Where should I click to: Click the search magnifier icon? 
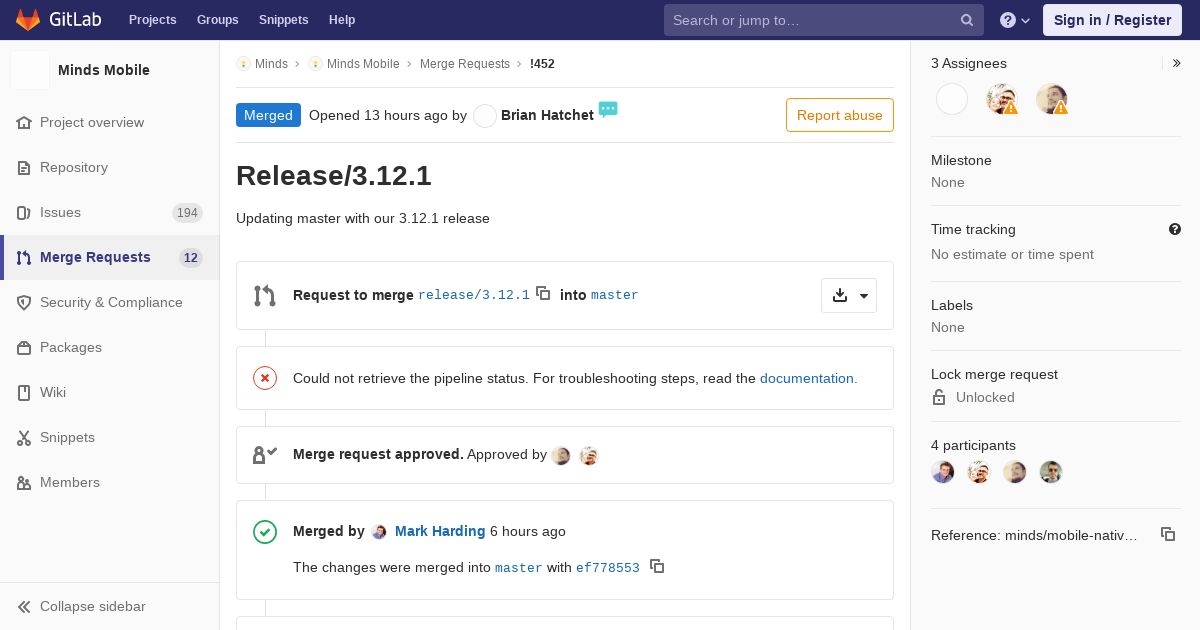coord(967,20)
